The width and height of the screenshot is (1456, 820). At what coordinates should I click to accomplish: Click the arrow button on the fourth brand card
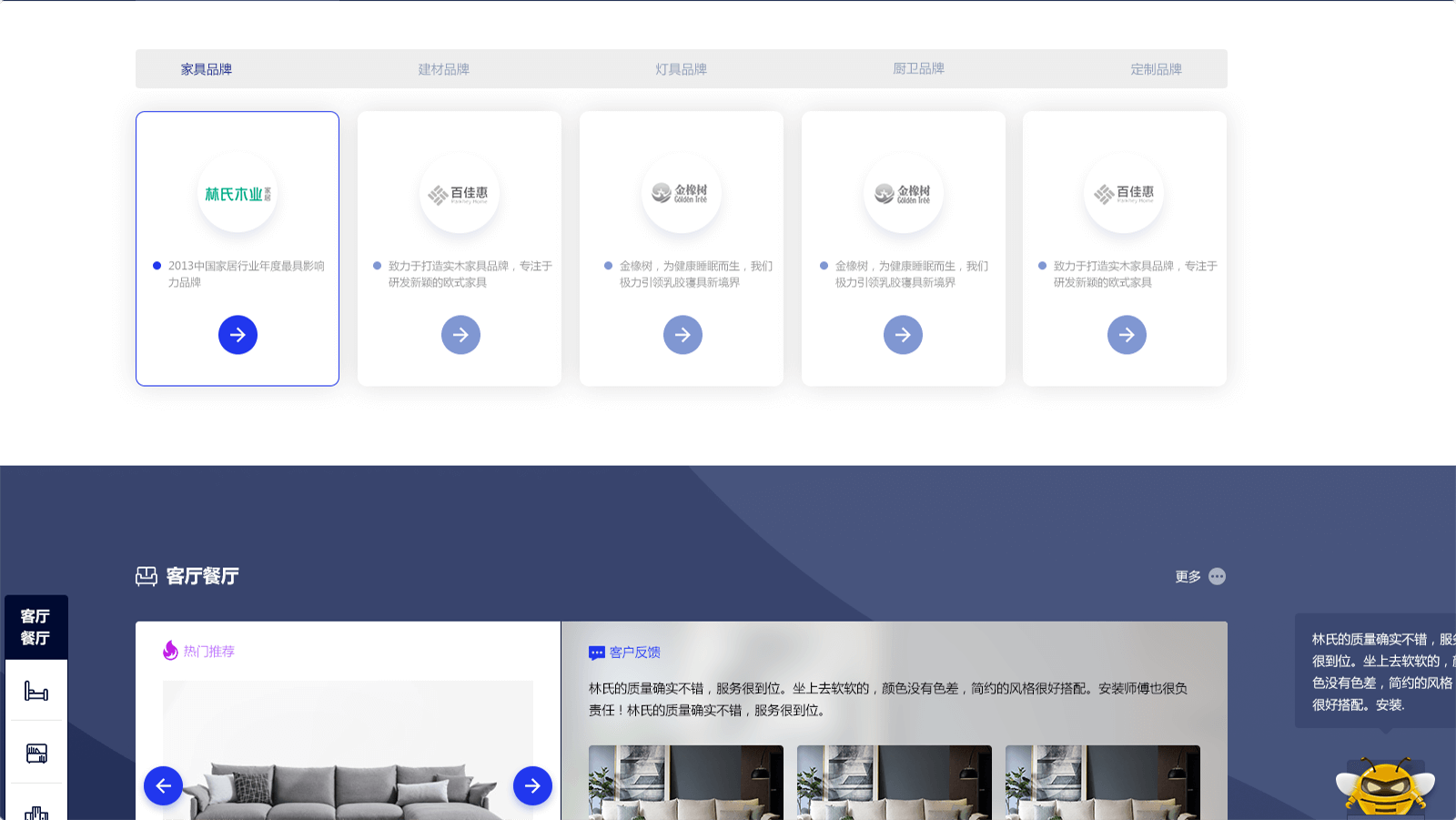click(903, 335)
